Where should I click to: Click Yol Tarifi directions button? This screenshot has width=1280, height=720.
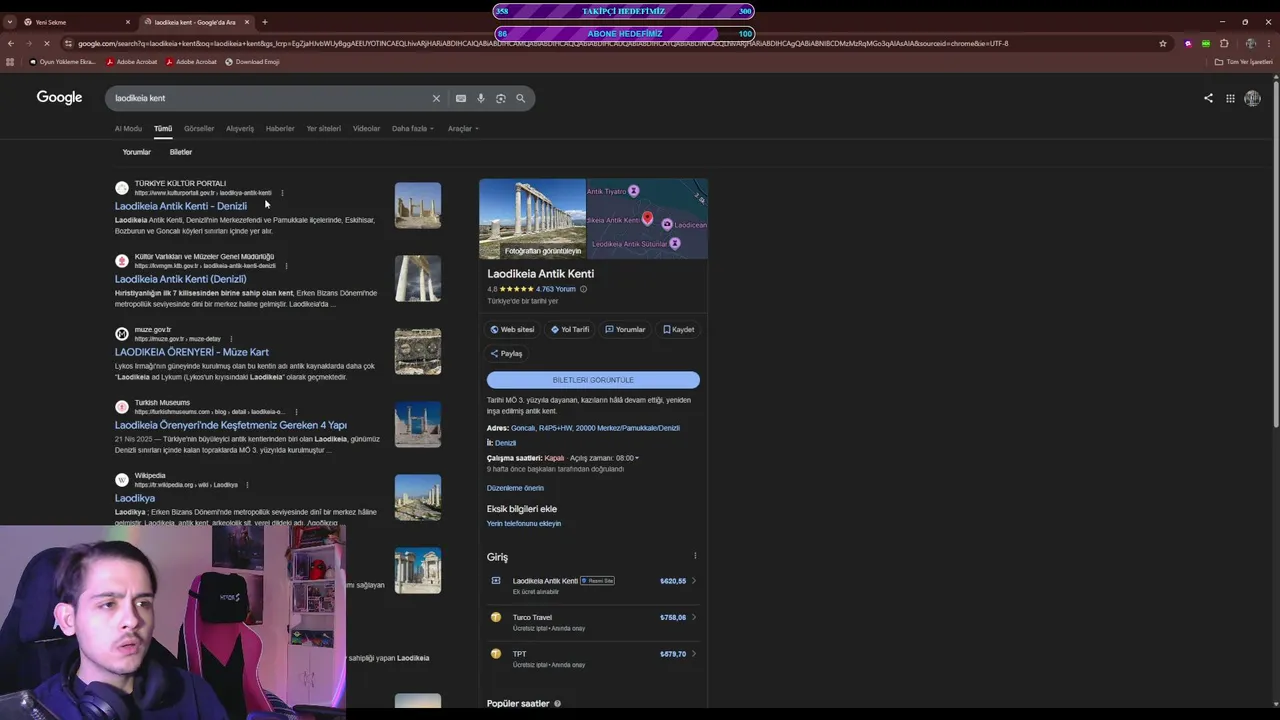pyautogui.click(x=570, y=329)
